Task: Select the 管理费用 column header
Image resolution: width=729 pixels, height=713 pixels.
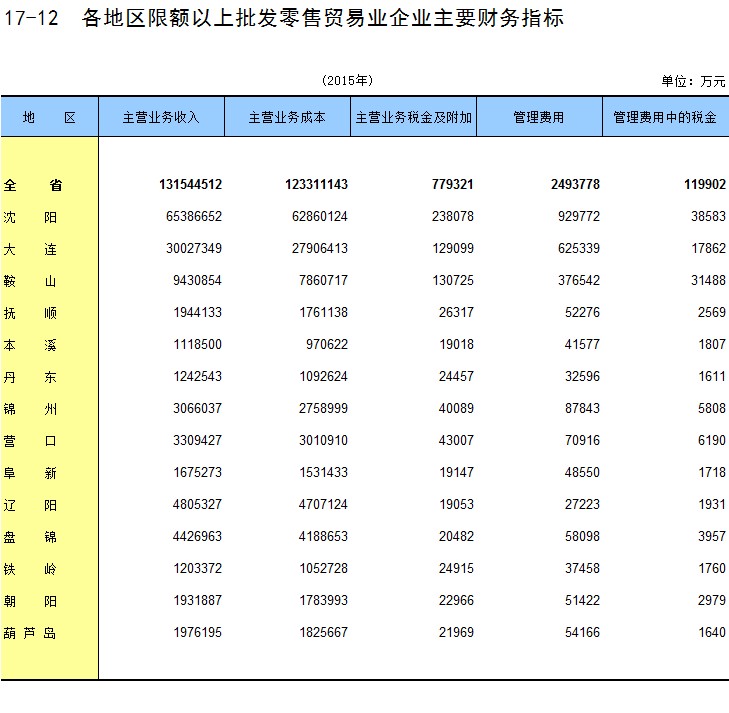Action: 538,117
